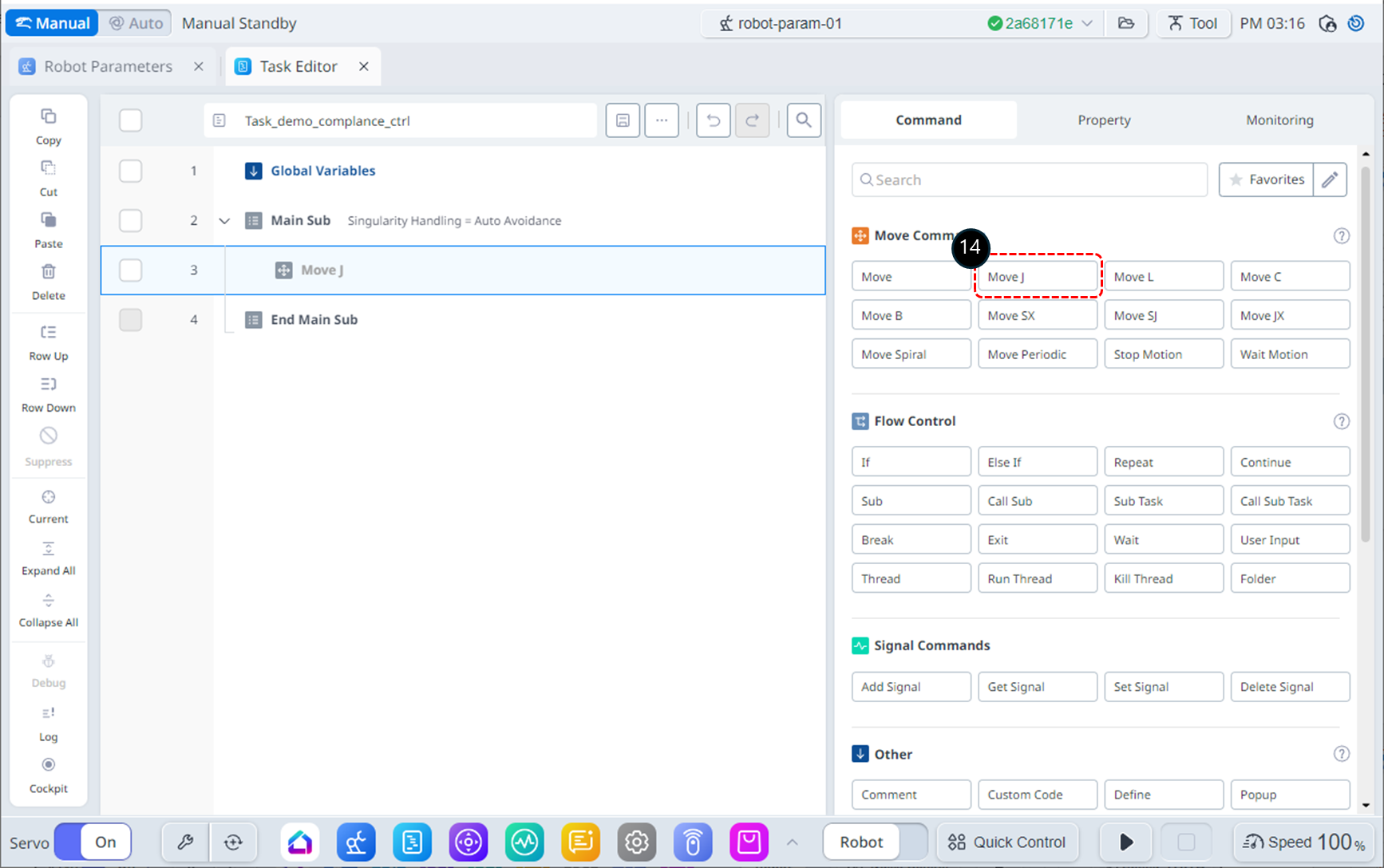Switch to the Property tab
Image resolution: width=1384 pixels, height=868 pixels.
(x=1103, y=120)
